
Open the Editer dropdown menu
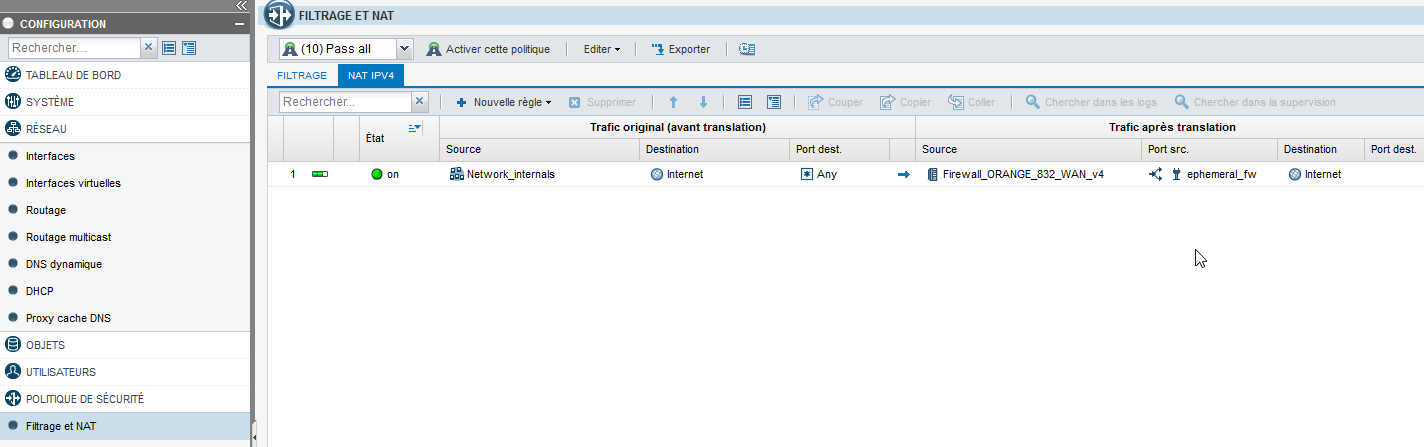pyautogui.click(x=602, y=49)
